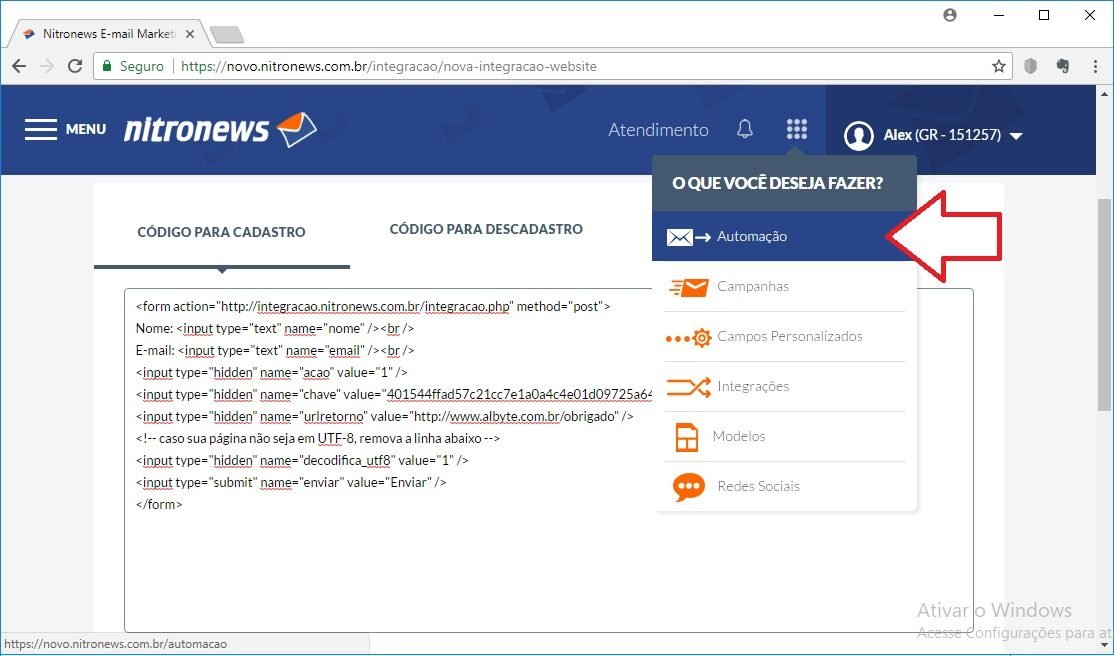Click the 'acao' hidden input line

pyautogui.click(x=271, y=372)
